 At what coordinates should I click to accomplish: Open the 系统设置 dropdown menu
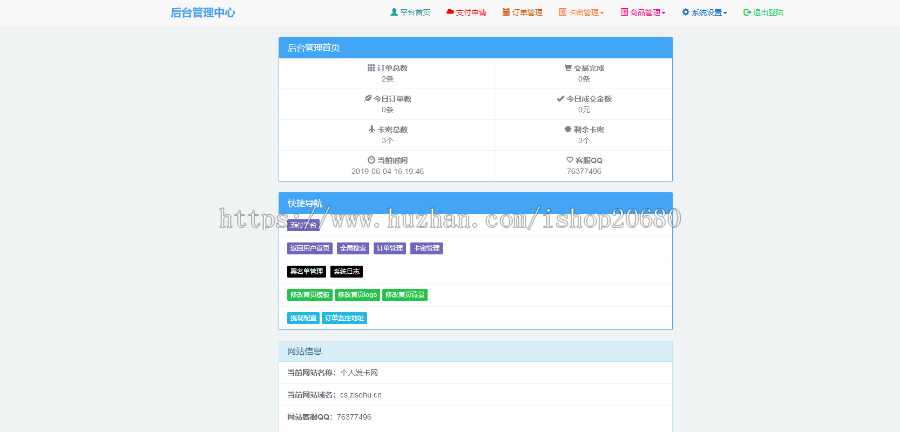click(704, 13)
